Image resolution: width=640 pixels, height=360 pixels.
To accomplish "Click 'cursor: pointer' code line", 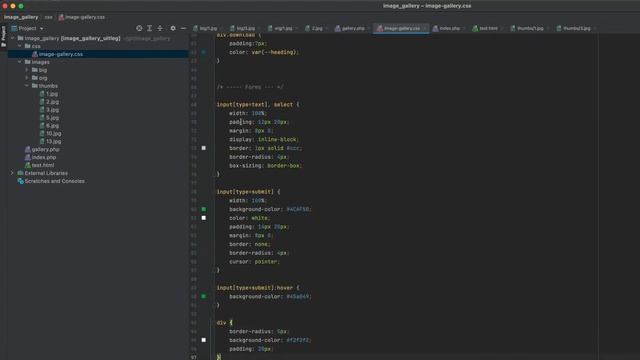I will point(254,262).
